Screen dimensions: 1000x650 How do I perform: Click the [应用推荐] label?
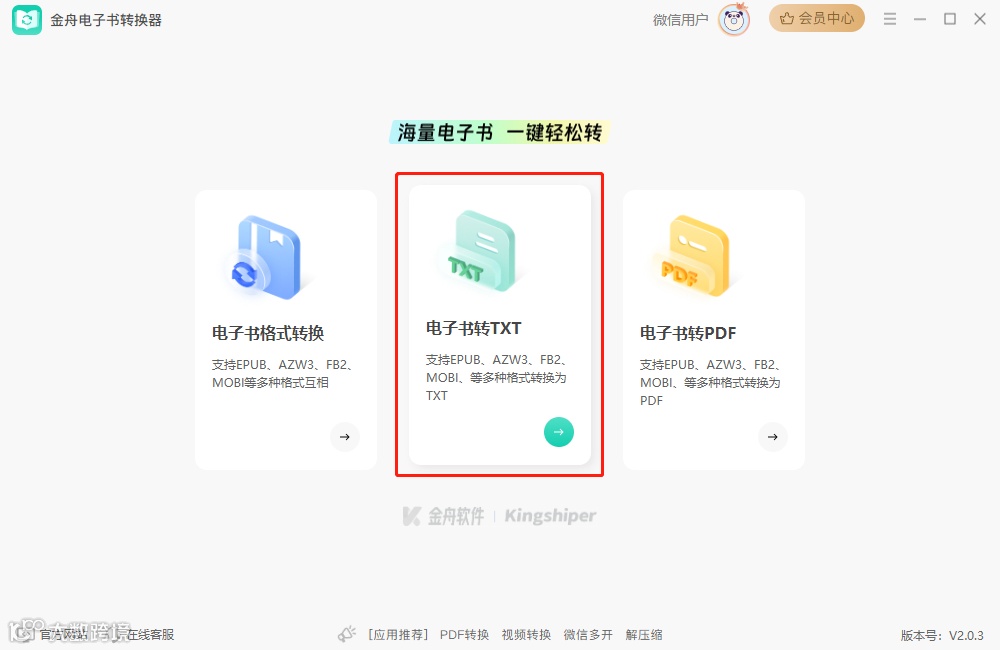point(398,635)
